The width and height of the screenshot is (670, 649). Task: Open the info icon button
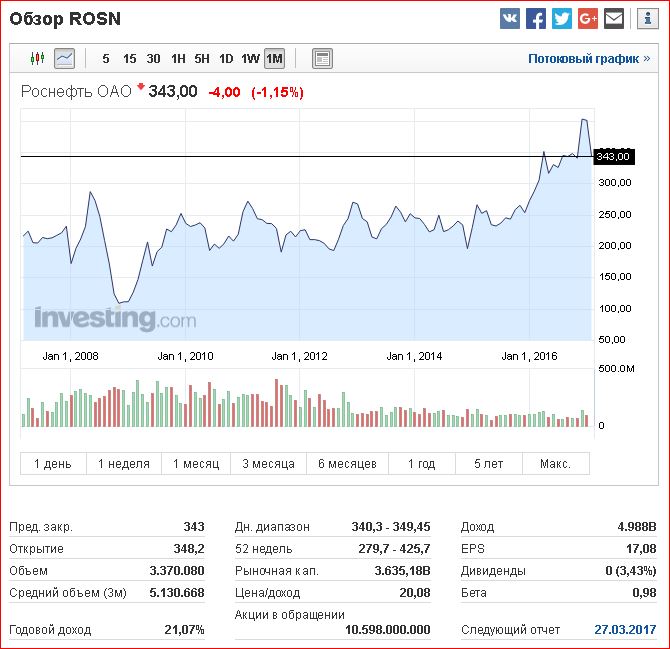pos(648,19)
